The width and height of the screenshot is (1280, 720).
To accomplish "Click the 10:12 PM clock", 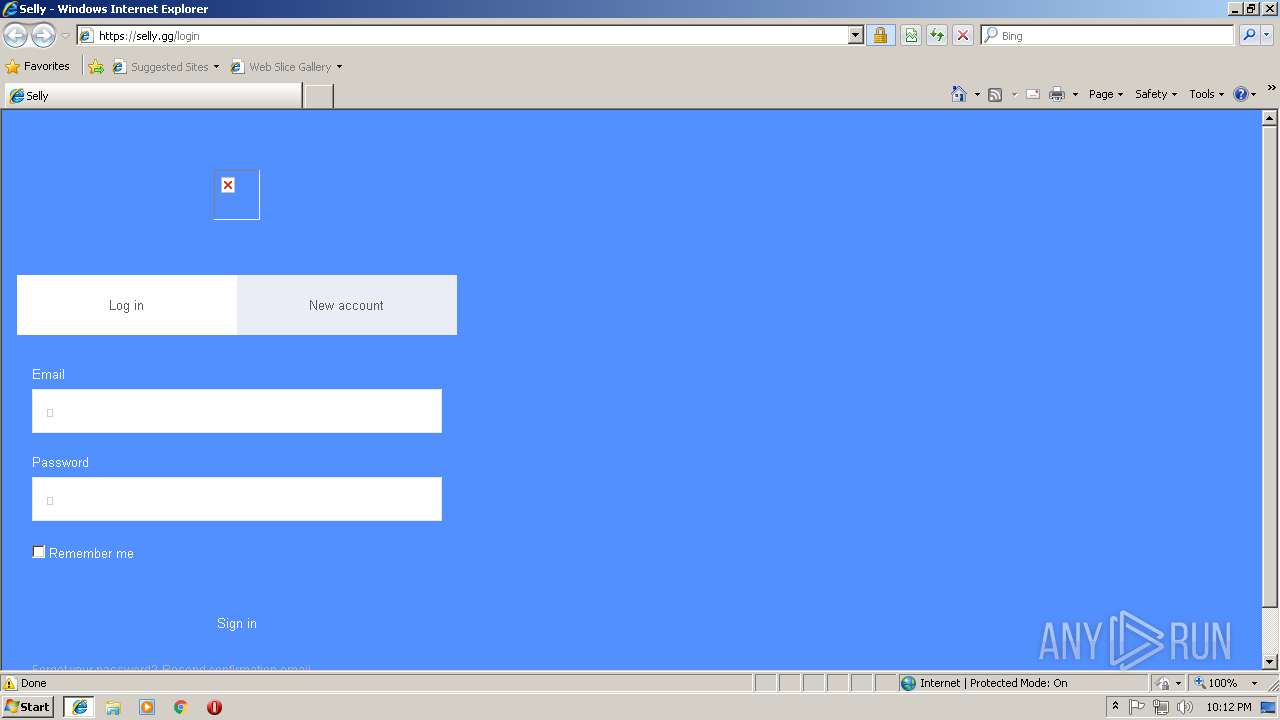I will click(x=1229, y=707).
